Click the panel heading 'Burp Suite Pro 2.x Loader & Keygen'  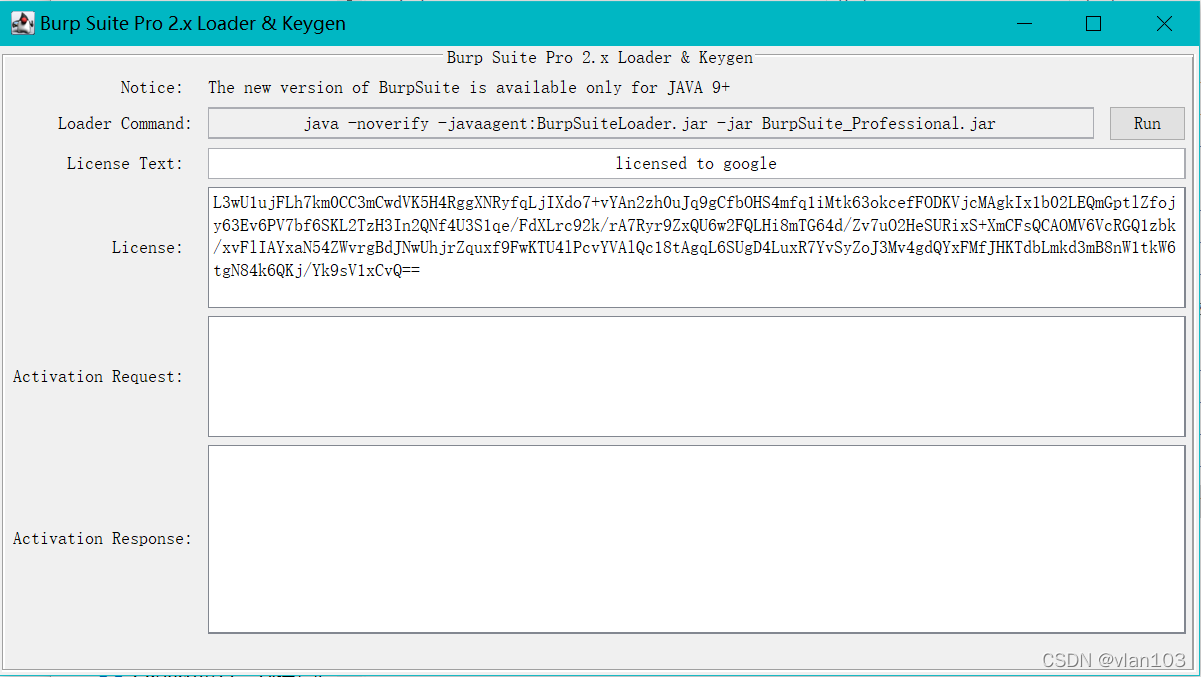click(x=600, y=58)
